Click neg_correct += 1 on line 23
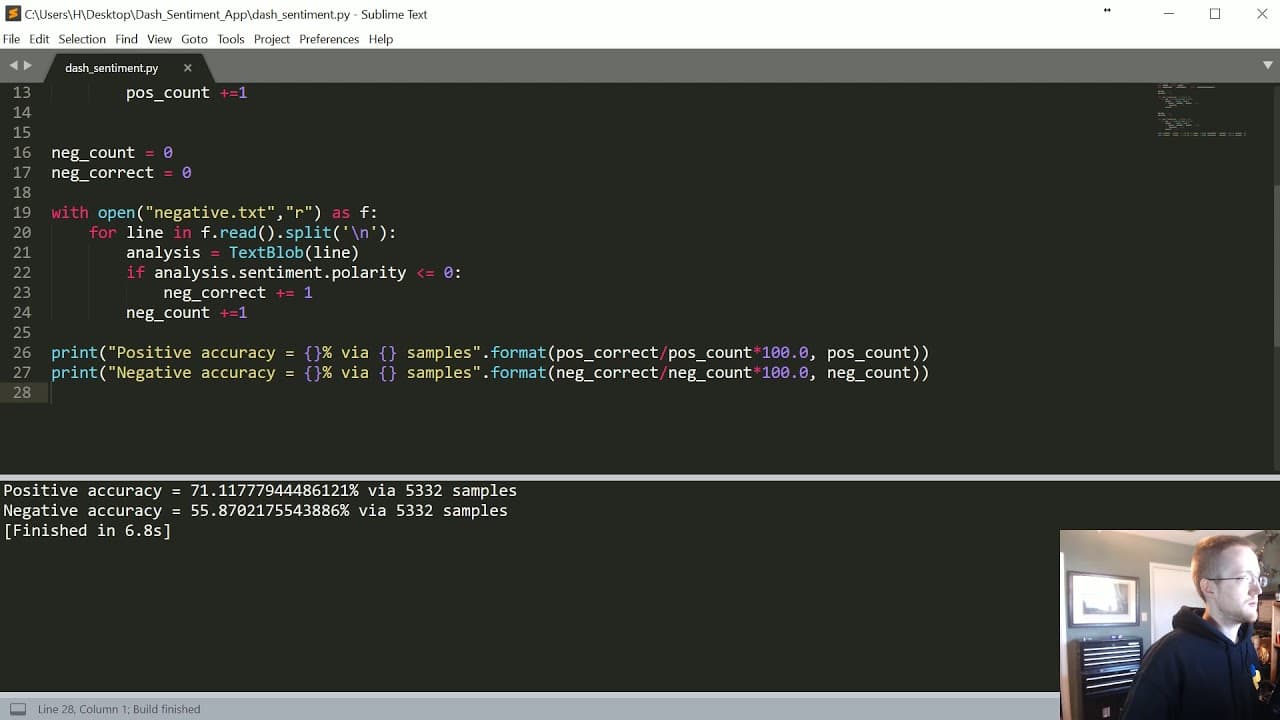The width and height of the screenshot is (1280, 720). [238, 292]
